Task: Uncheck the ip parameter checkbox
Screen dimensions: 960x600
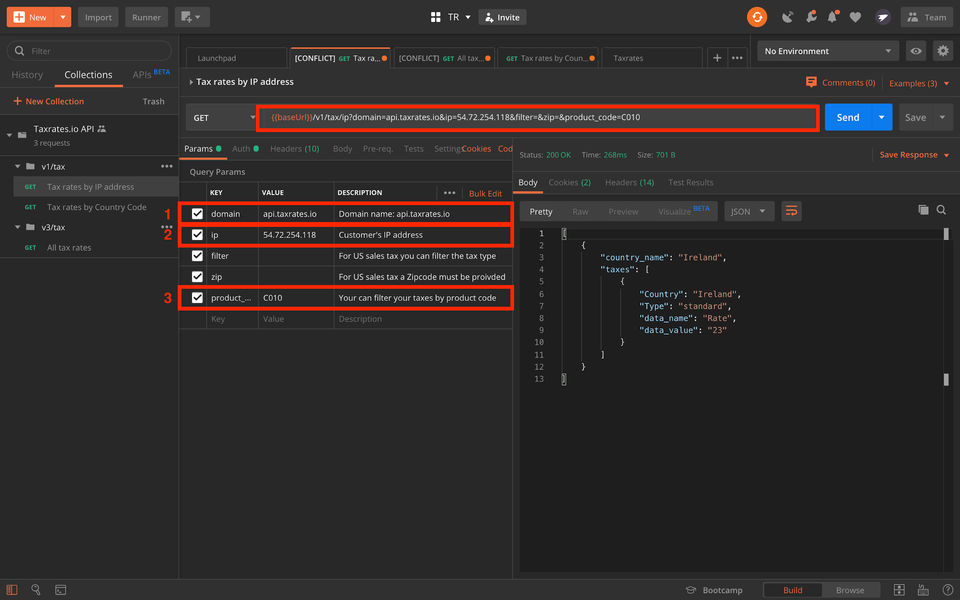Action: pos(197,234)
